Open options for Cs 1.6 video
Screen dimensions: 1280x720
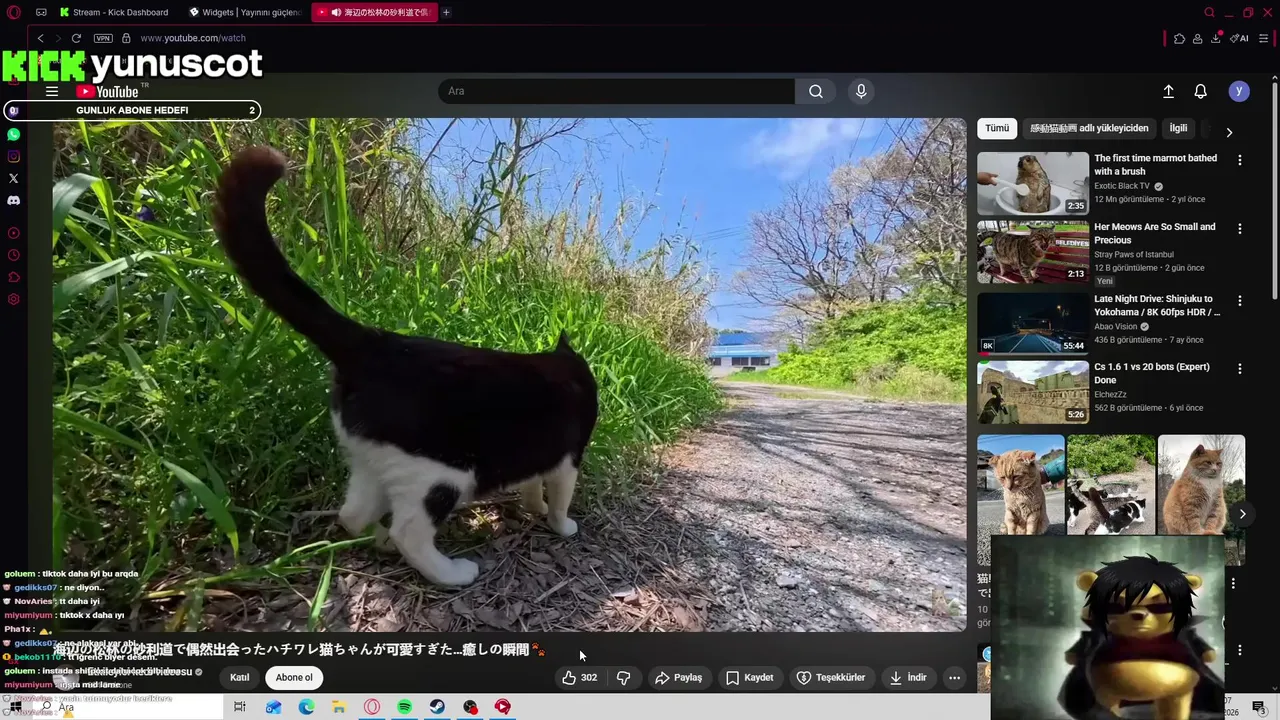pos(1240,369)
